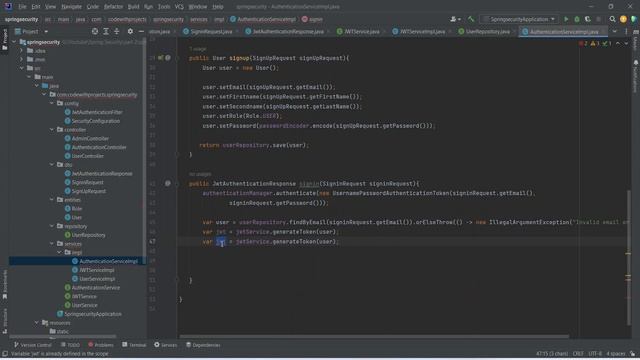Open the Problems tool window

[x=101, y=345]
